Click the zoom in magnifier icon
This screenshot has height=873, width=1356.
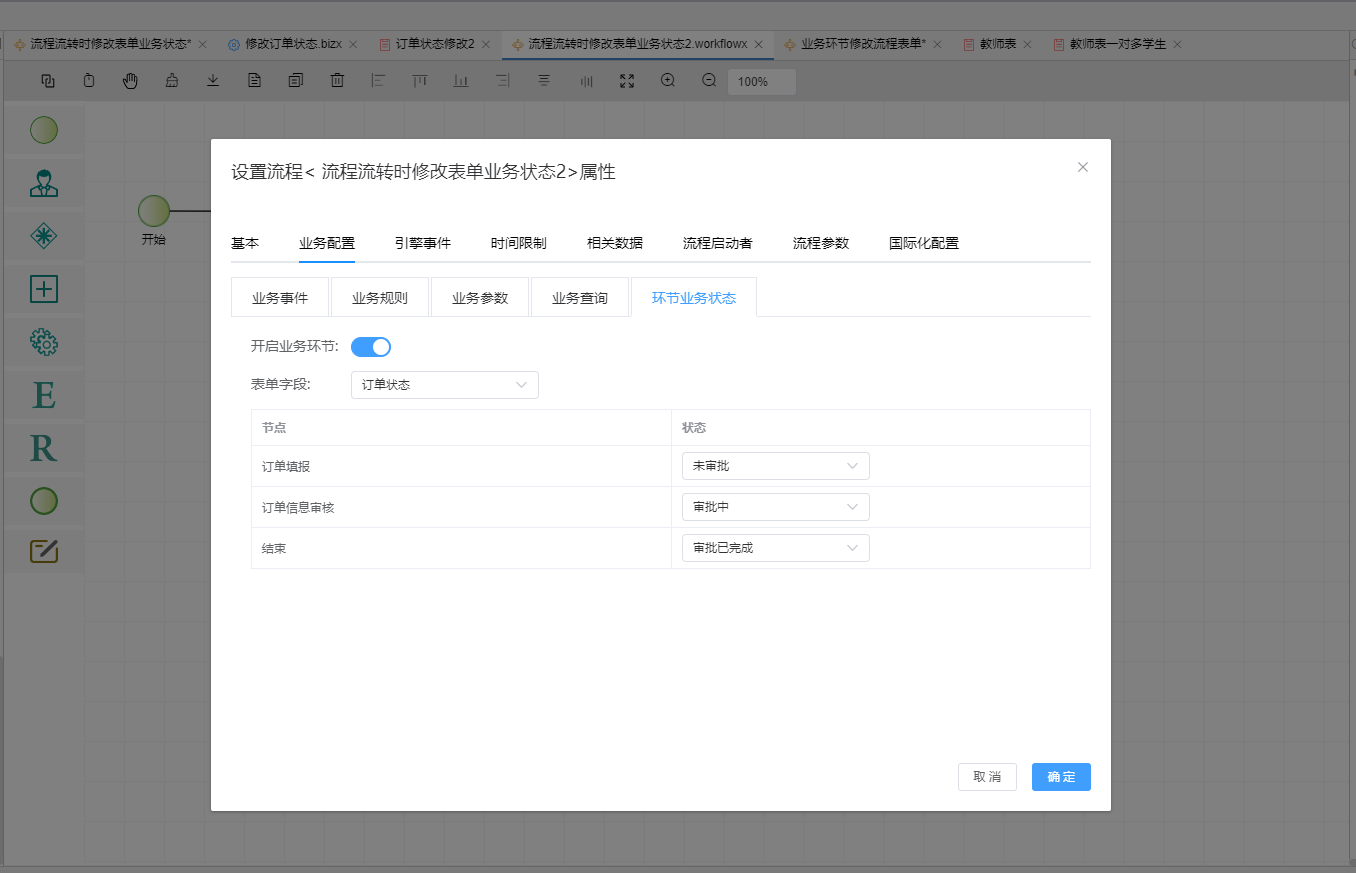click(668, 81)
